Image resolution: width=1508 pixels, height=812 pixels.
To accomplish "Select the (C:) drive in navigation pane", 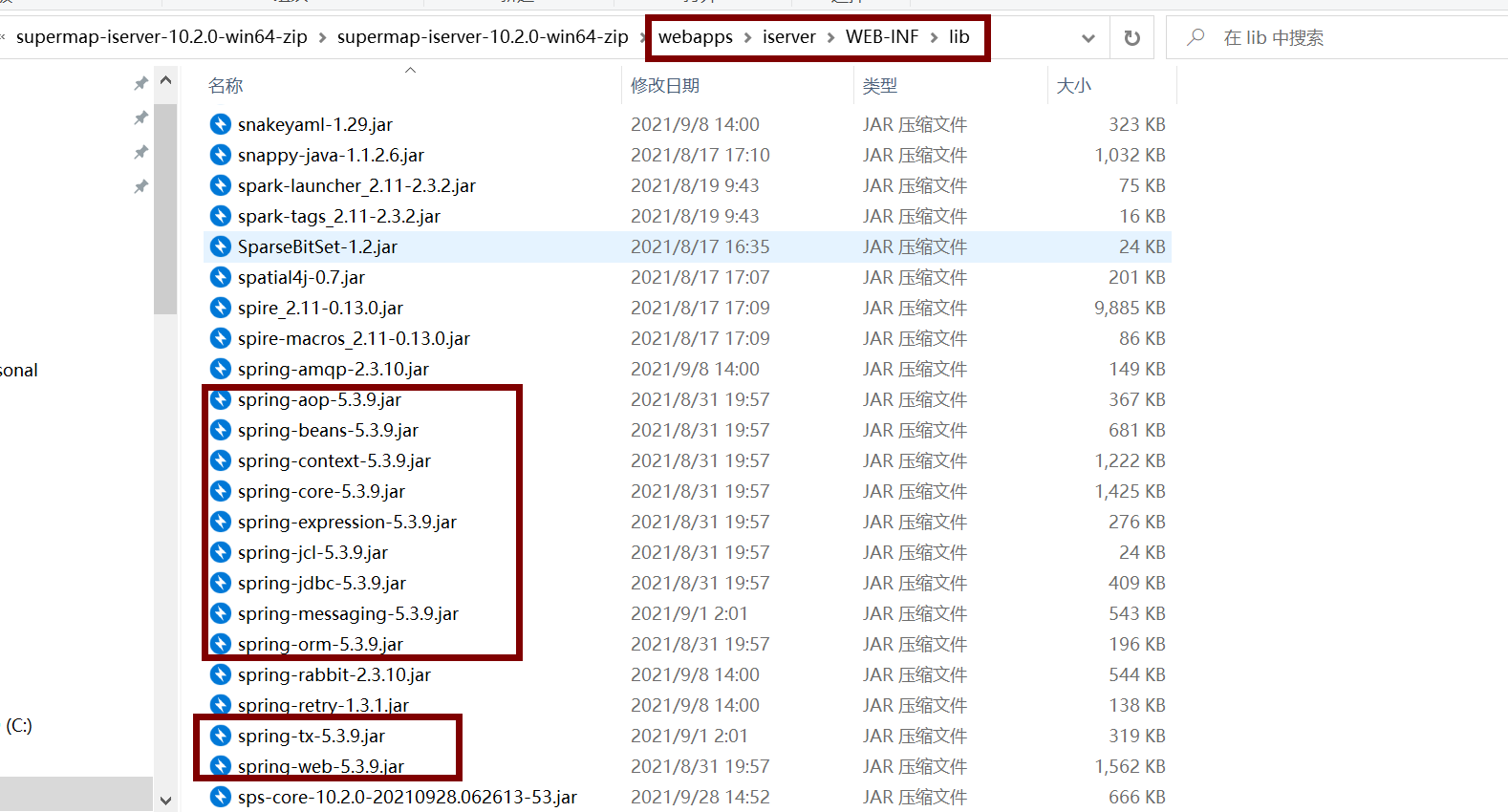I will coord(19,725).
